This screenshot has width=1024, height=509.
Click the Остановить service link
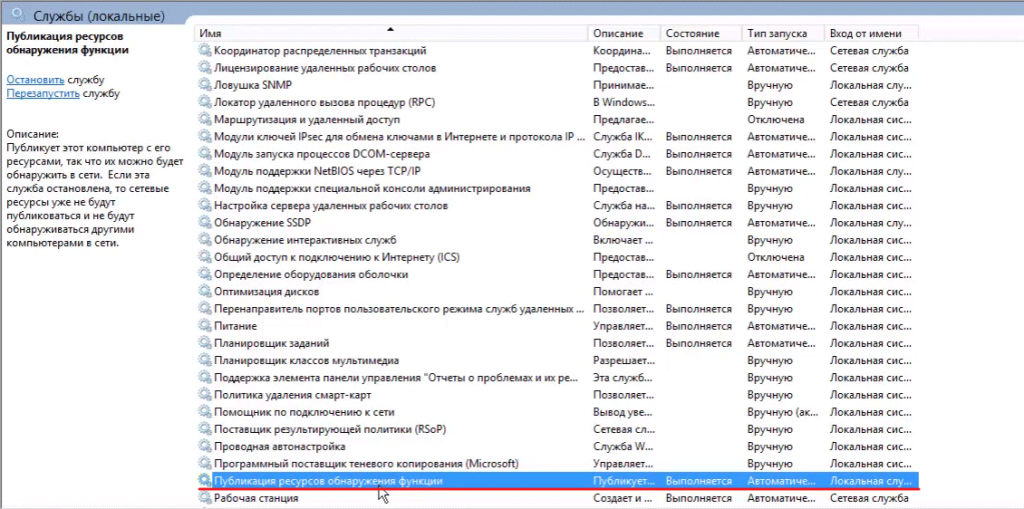35,79
